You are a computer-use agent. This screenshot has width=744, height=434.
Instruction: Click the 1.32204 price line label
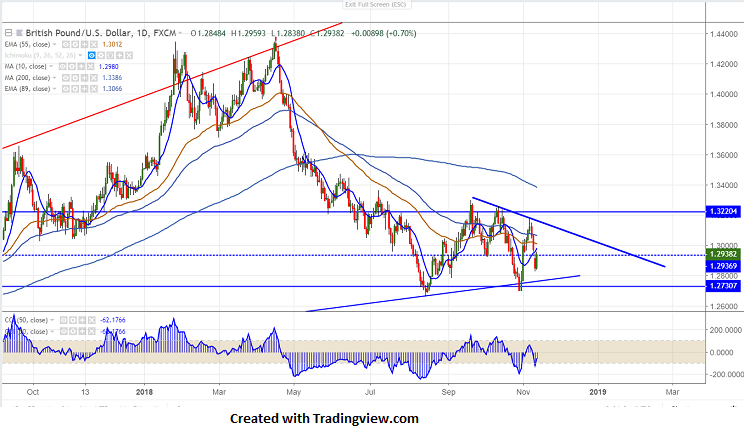tap(724, 212)
